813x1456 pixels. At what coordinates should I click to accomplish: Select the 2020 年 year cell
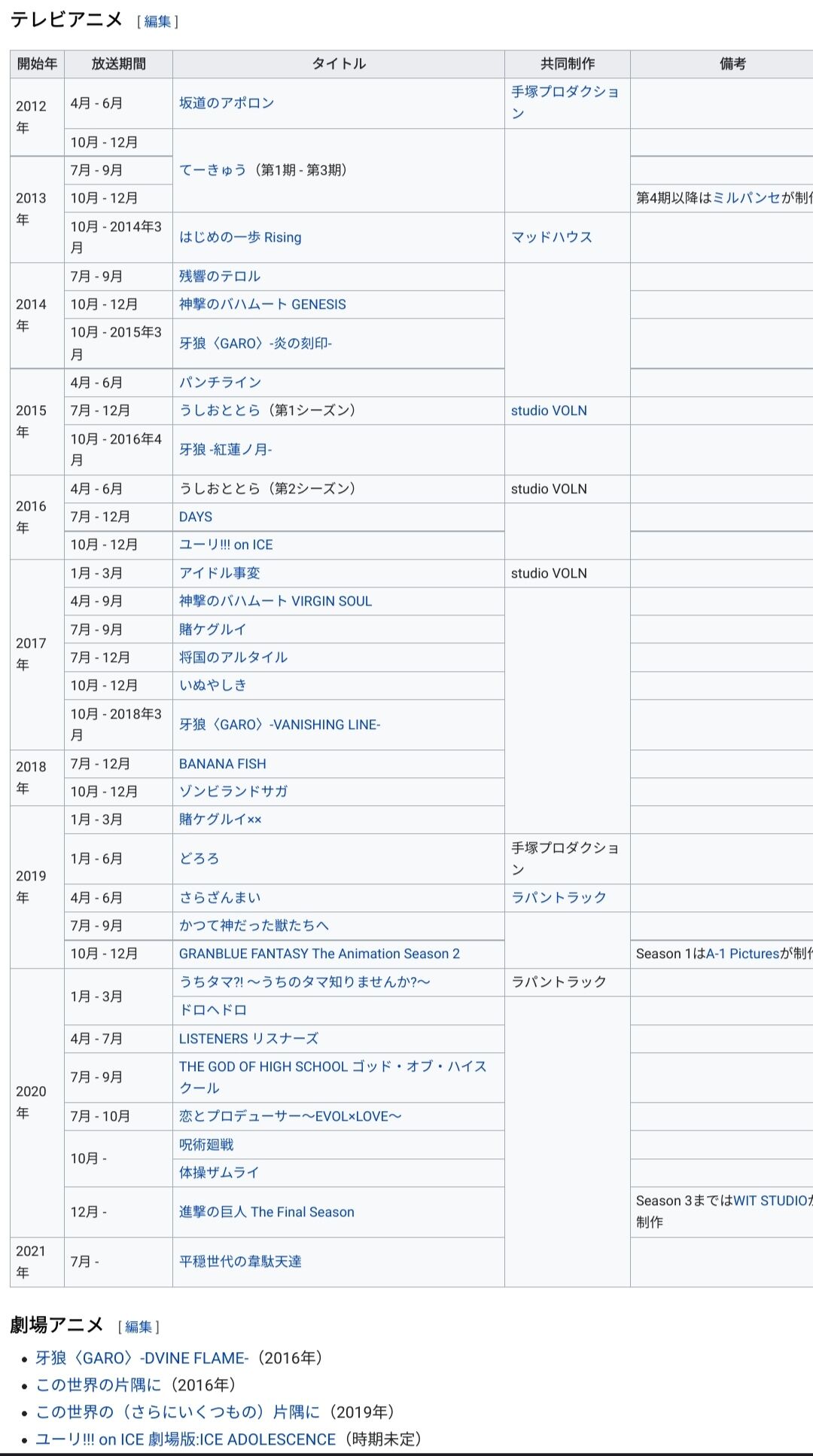38,1103
